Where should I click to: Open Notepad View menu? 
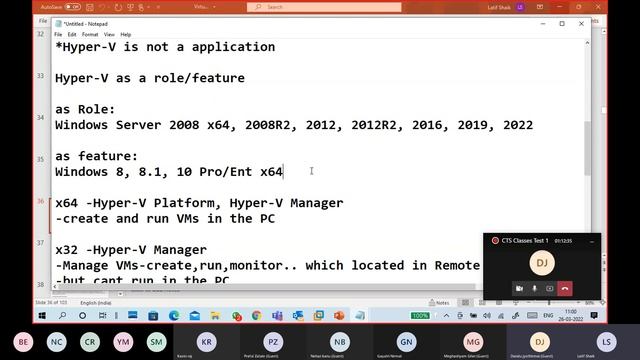point(109,35)
